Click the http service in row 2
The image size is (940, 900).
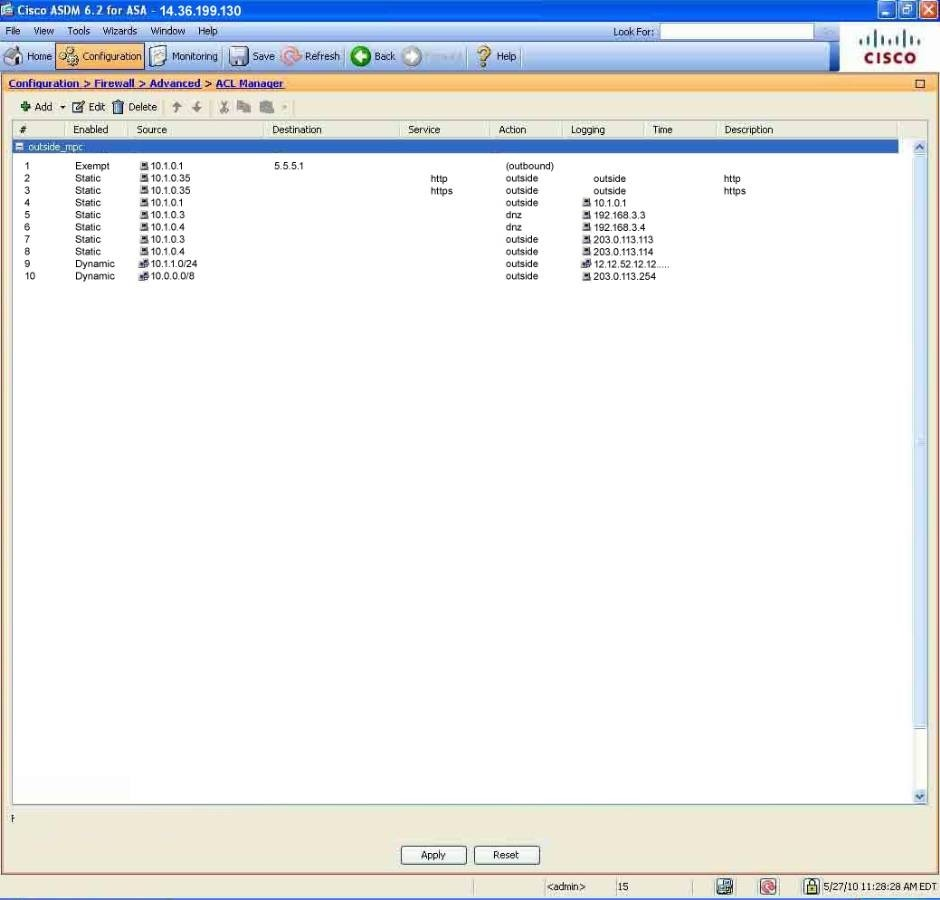(x=439, y=178)
